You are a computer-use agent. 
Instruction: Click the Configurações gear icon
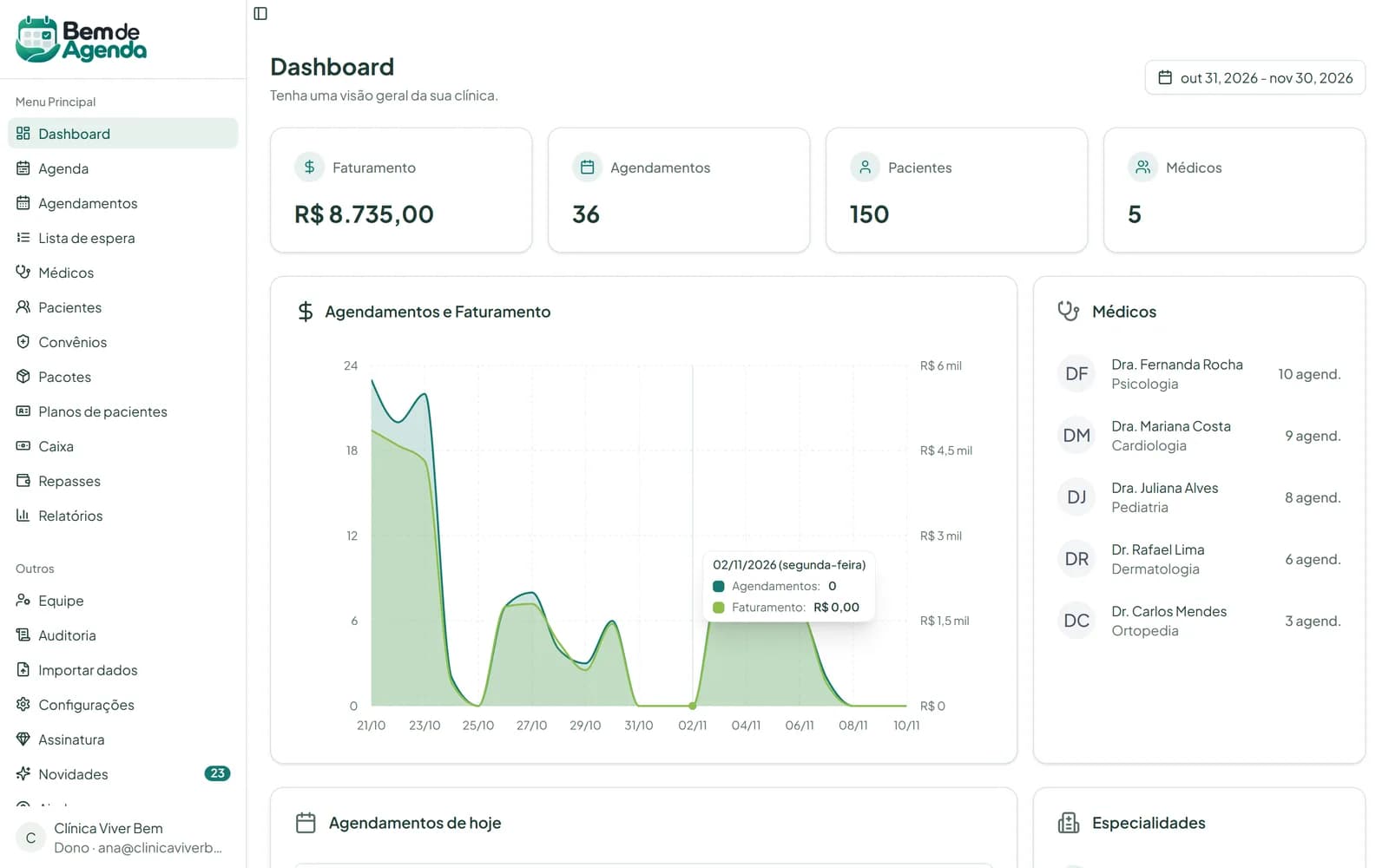pyautogui.click(x=23, y=705)
